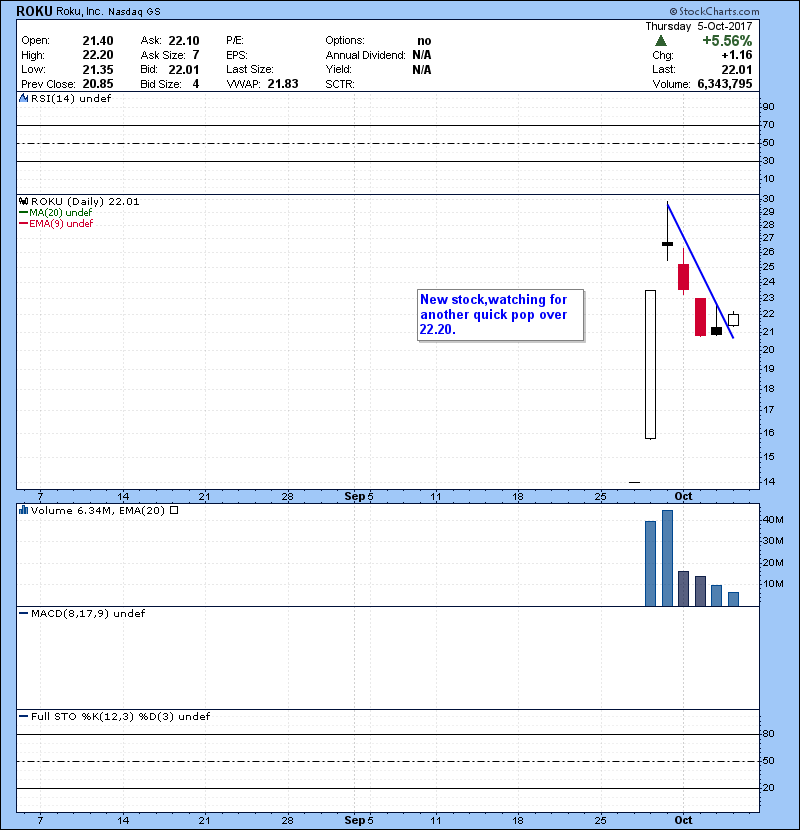Screen dimensions: 800x830
Task: Click the Open value 21.40
Action: coord(98,41)
